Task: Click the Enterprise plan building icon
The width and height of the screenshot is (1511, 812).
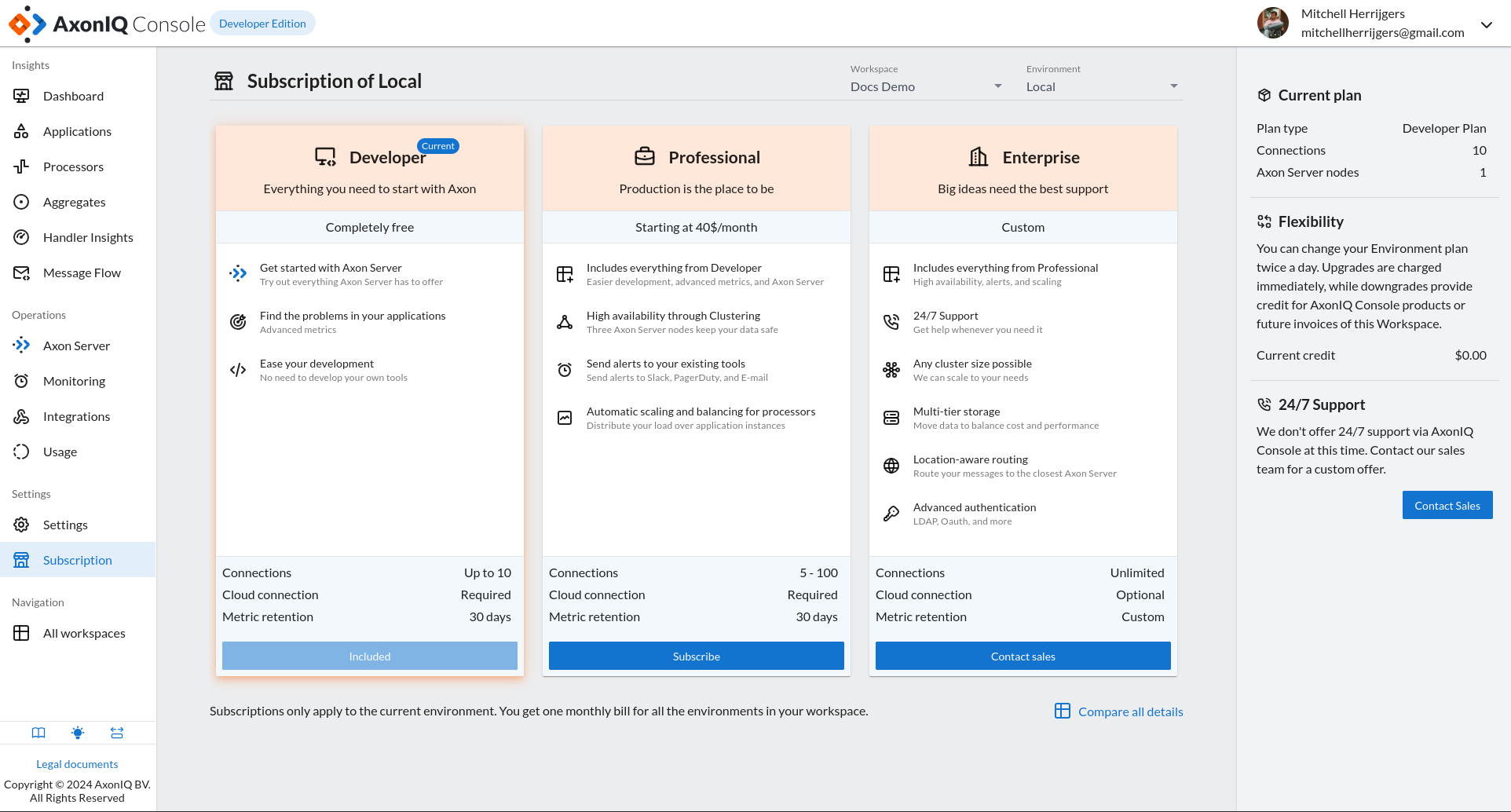Action: click(979, 156)
